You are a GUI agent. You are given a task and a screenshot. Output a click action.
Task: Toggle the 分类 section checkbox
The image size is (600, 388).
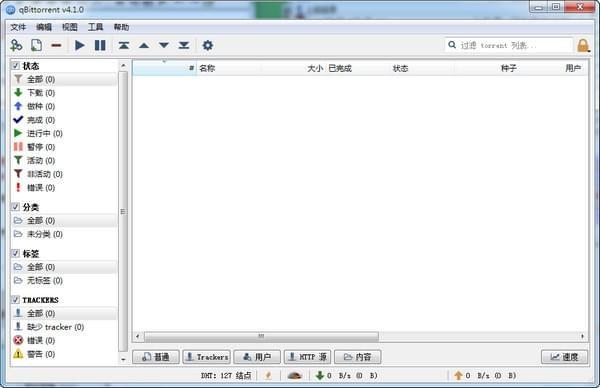[15, 207]
